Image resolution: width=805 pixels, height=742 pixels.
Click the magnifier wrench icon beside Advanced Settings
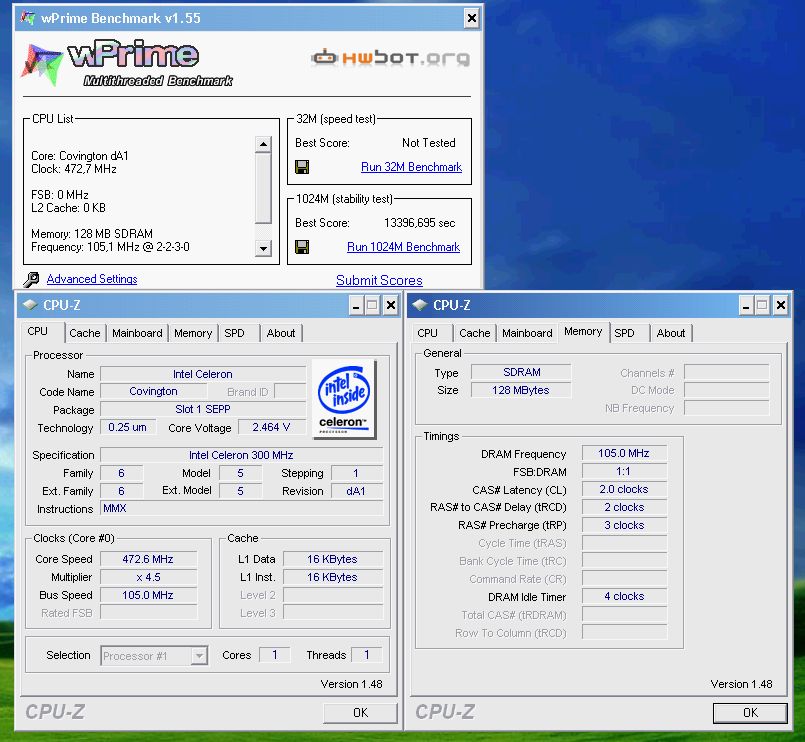click(x=31, y=279)
